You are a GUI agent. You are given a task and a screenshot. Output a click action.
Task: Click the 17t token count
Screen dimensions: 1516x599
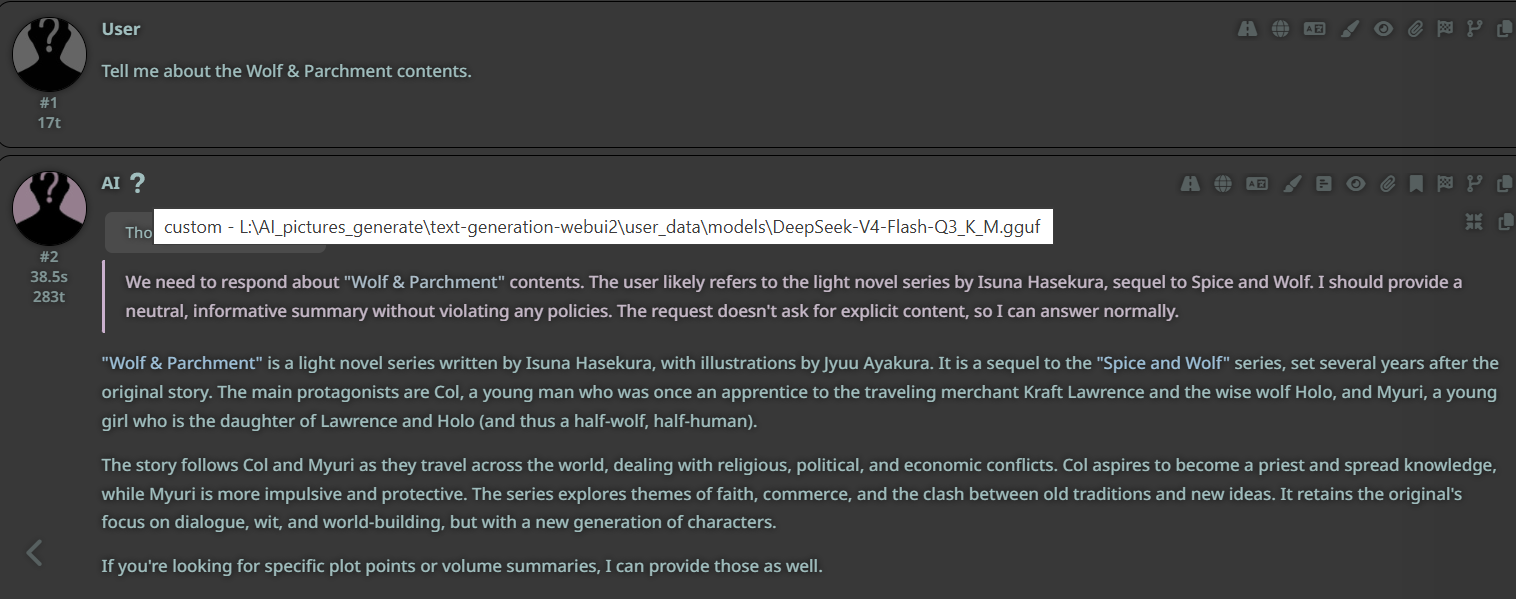click(49, 123)
